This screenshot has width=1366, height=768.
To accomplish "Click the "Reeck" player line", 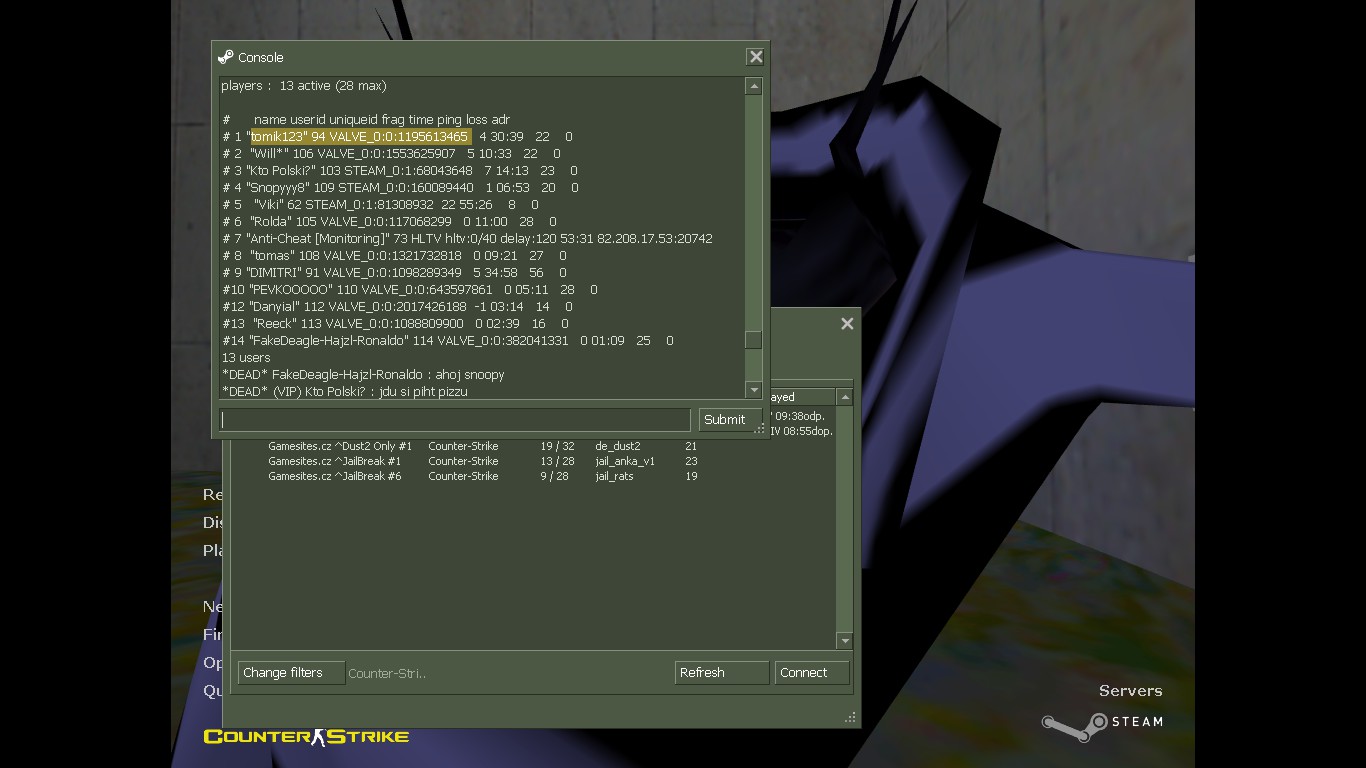I will (x=395, y=323).
